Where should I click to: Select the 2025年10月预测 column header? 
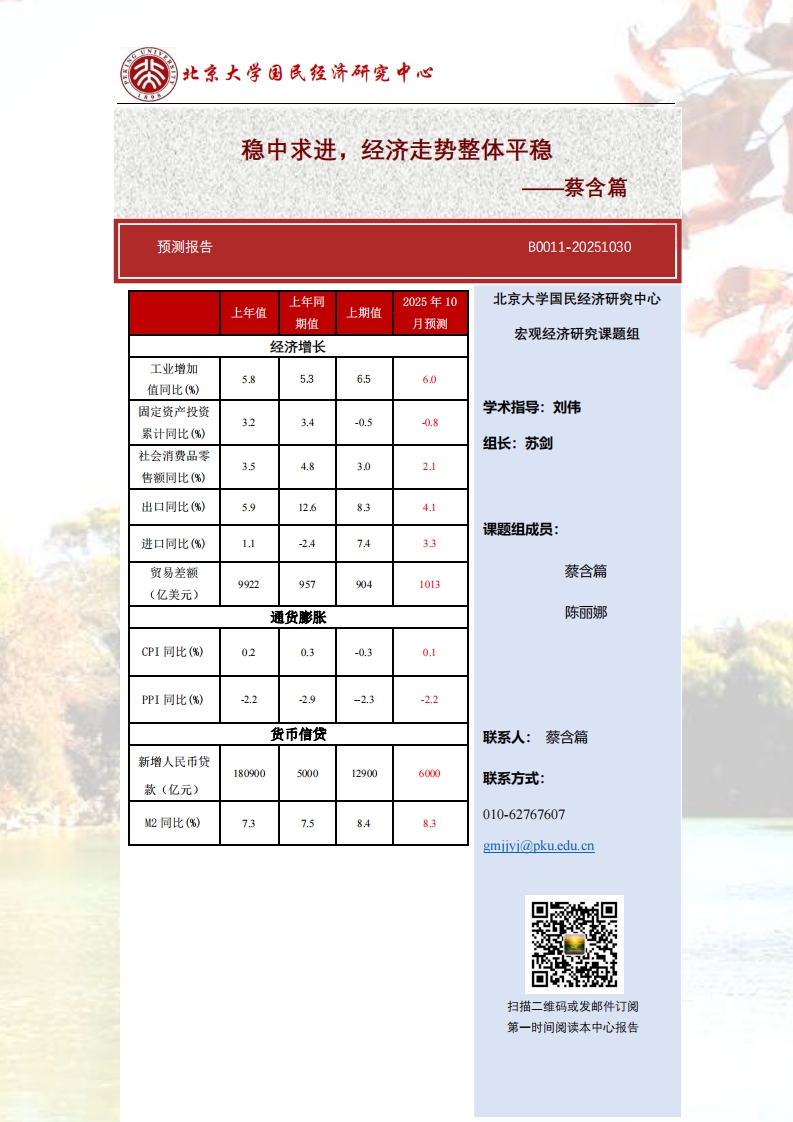click(429, 313)
